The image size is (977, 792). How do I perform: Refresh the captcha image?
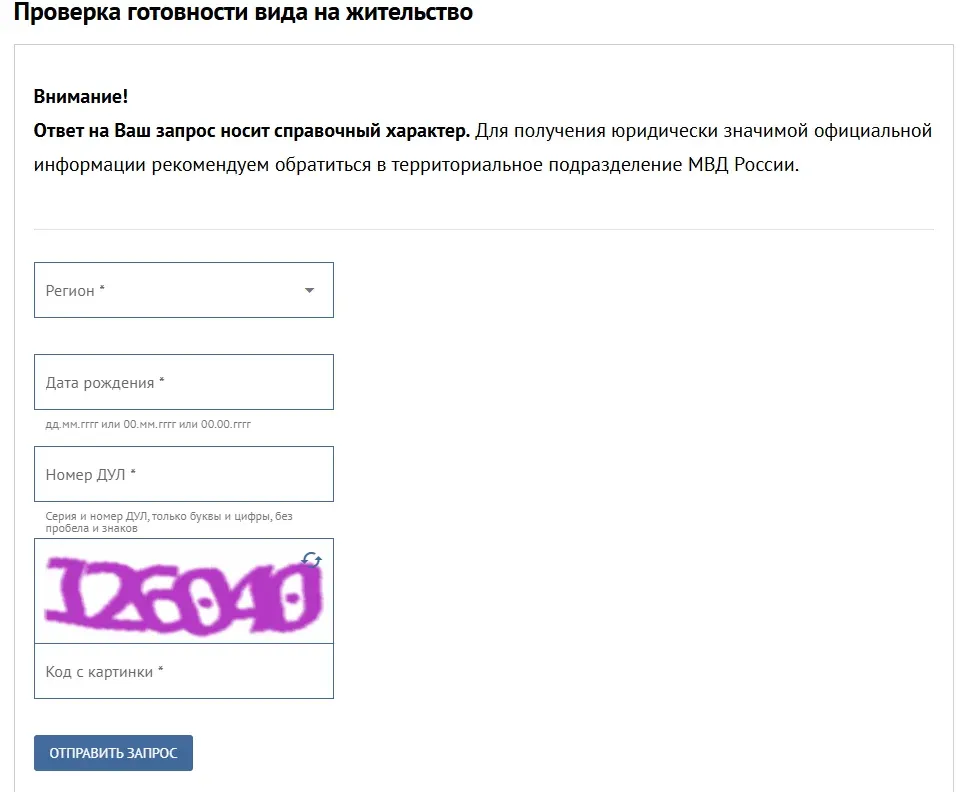click(312, 560)
